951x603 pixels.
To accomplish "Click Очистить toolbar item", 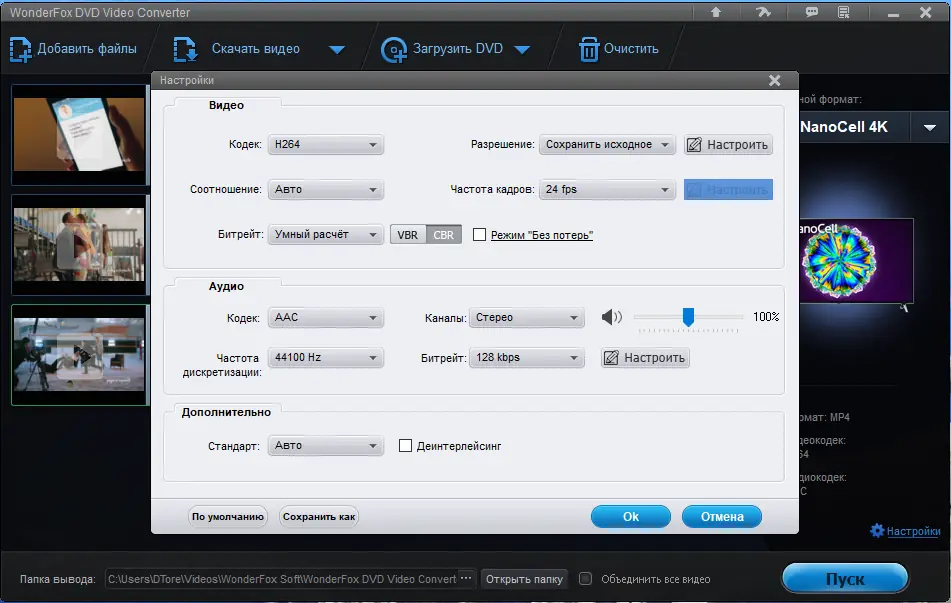I will point(631,49).
